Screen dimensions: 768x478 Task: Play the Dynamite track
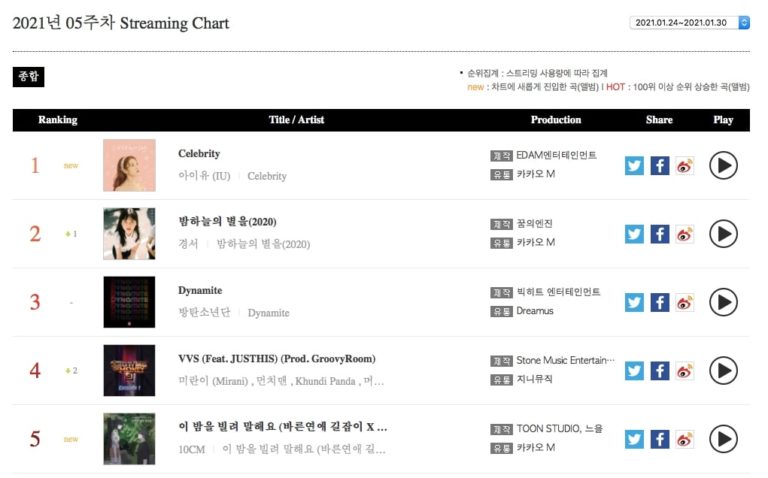click(x=723, y=302)
